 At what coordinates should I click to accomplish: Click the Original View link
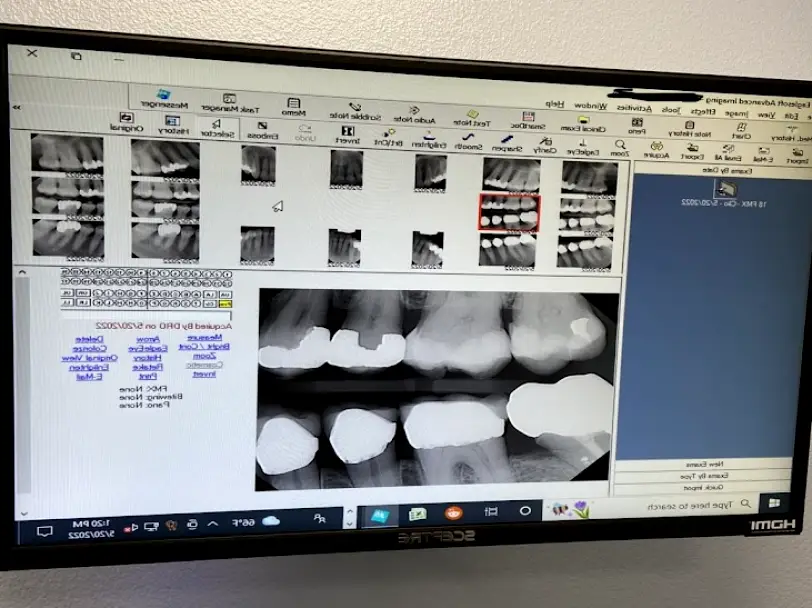[90, 358]
